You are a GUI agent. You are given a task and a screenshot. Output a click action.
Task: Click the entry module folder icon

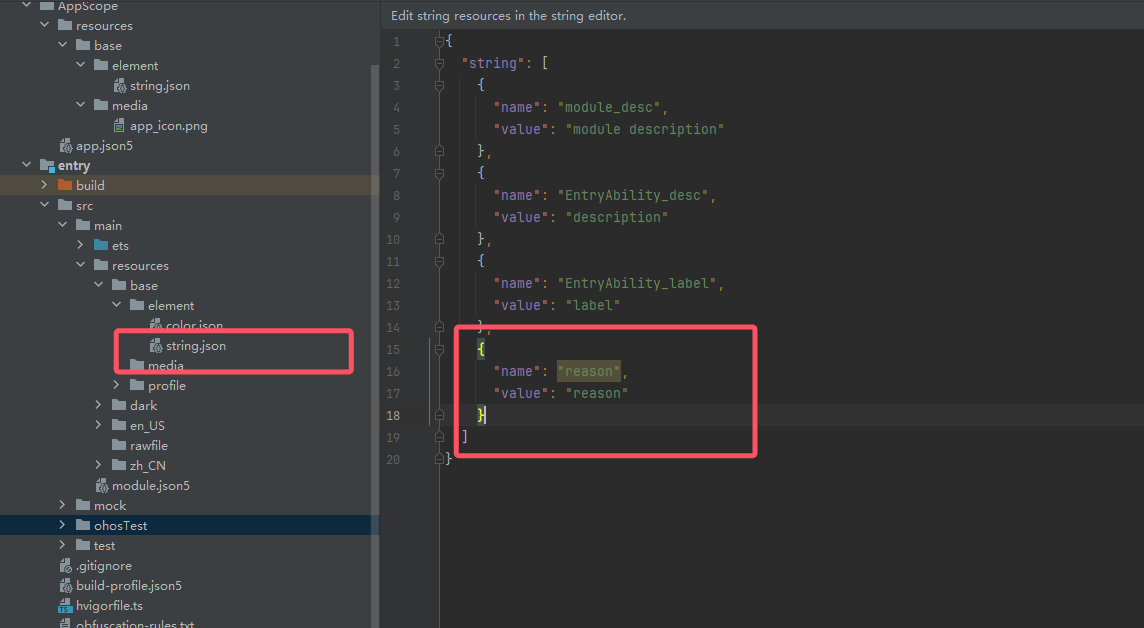click(x=47, y=166)
